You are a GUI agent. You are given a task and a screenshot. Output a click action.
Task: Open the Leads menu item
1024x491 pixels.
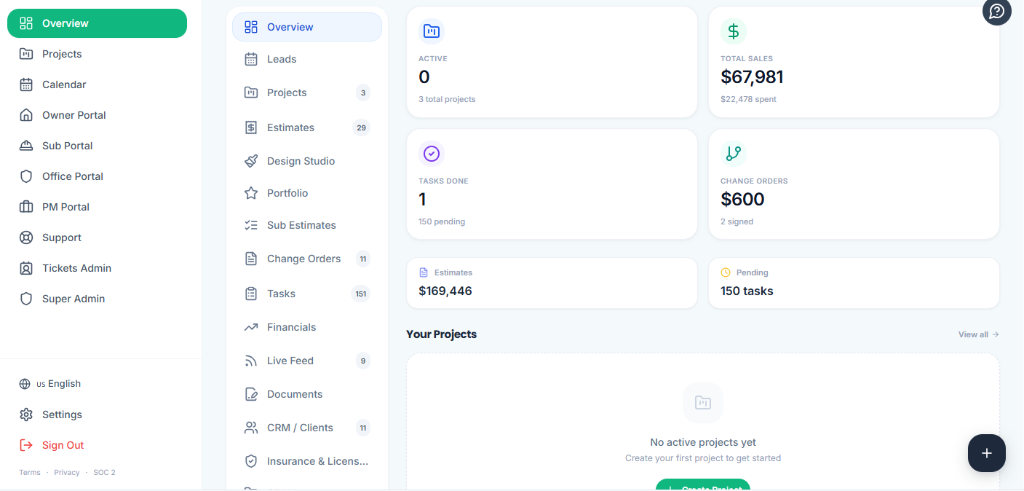pyautogui.click(x=307, y=59)
